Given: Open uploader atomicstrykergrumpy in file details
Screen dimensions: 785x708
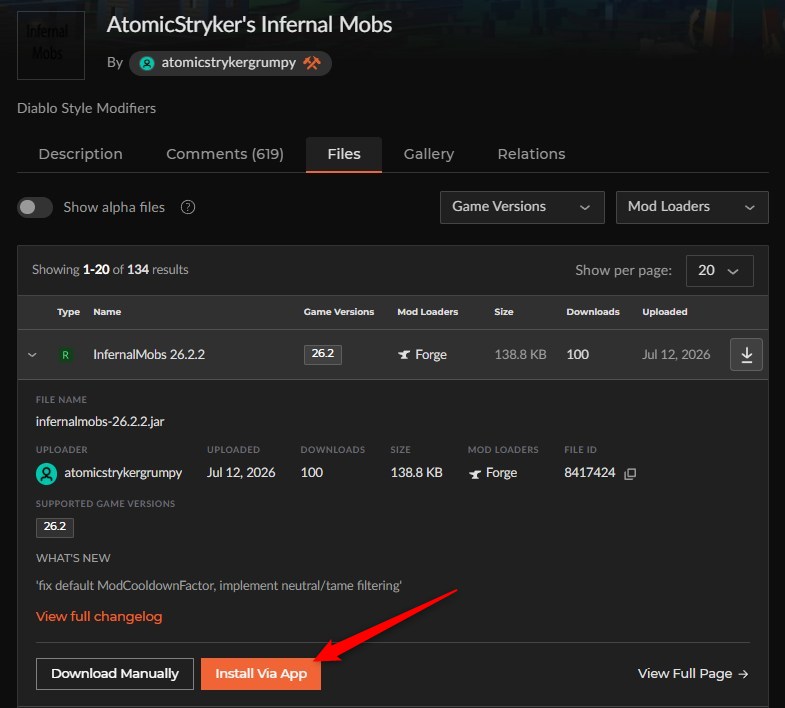Looking at the screenshot, I should point(123,473).
